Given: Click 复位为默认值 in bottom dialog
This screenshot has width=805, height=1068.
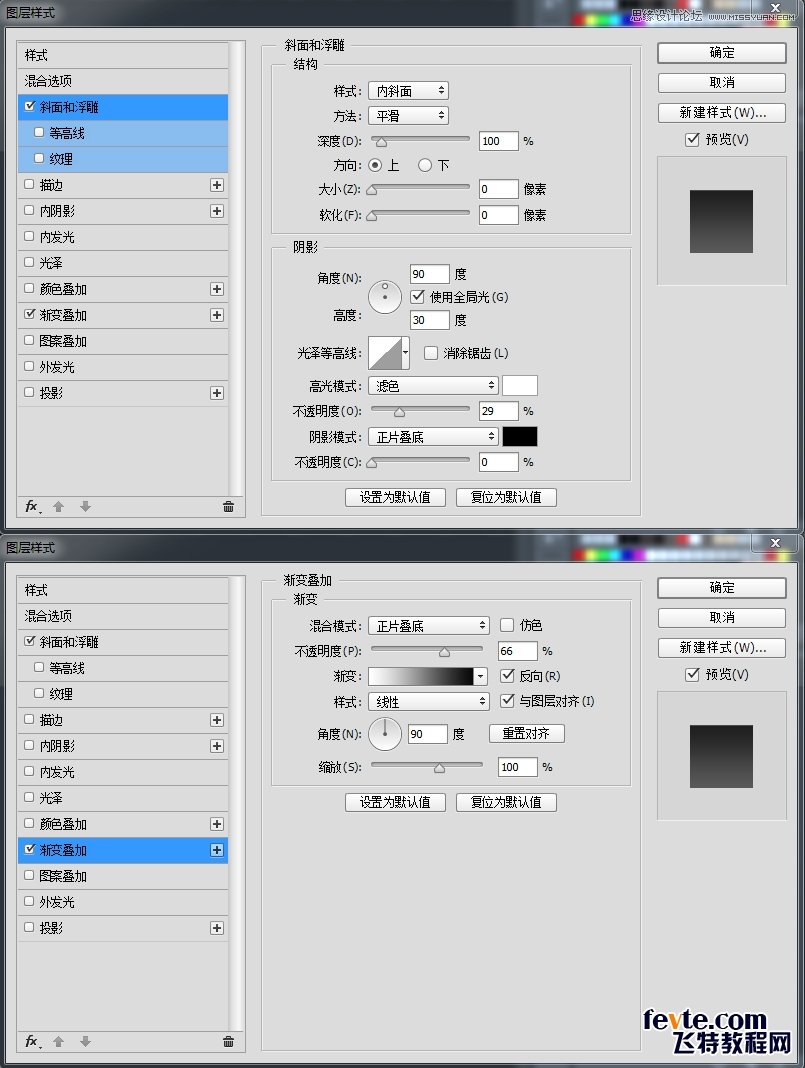Looking at the screenshot, I should 506,802.
